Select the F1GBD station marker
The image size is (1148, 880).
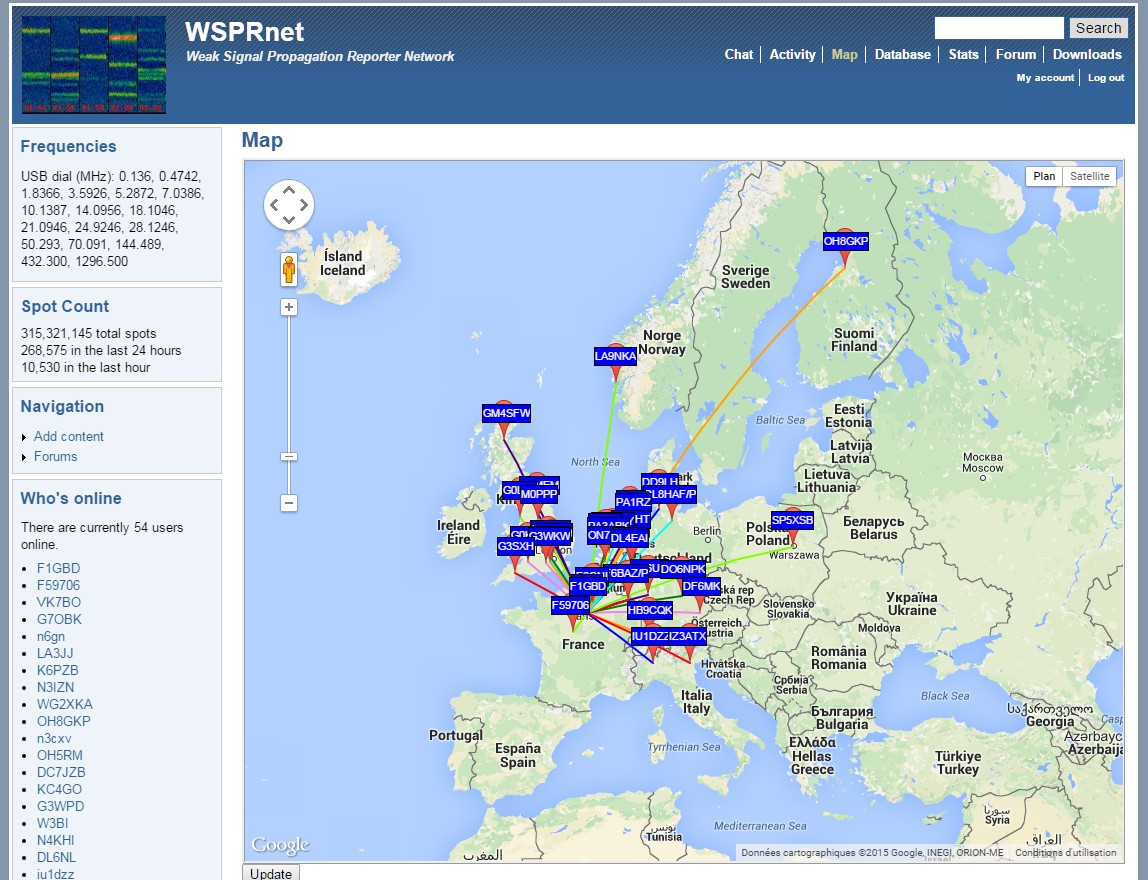coord(588,586)
